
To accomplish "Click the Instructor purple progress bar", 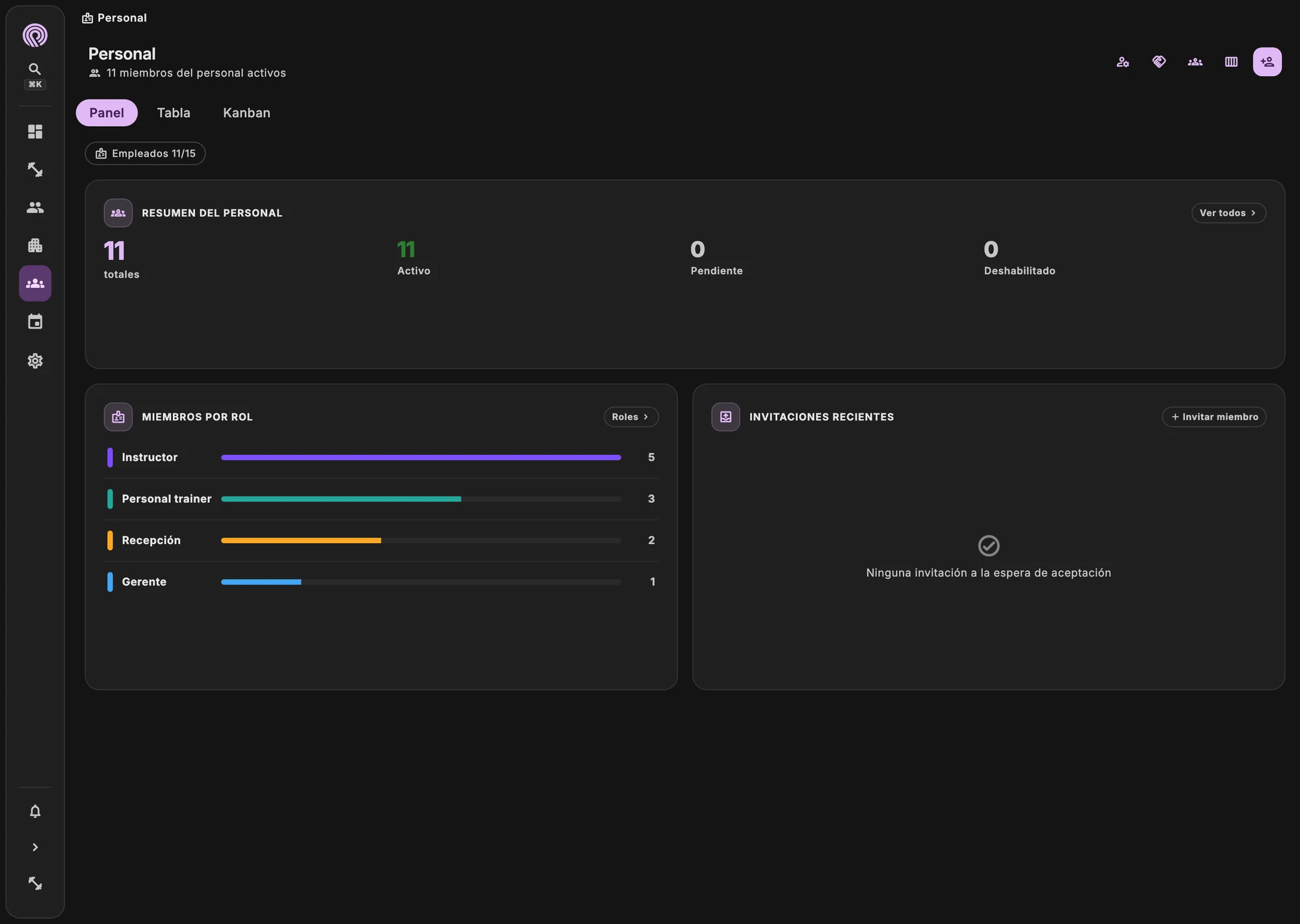I will pos(421,457).
